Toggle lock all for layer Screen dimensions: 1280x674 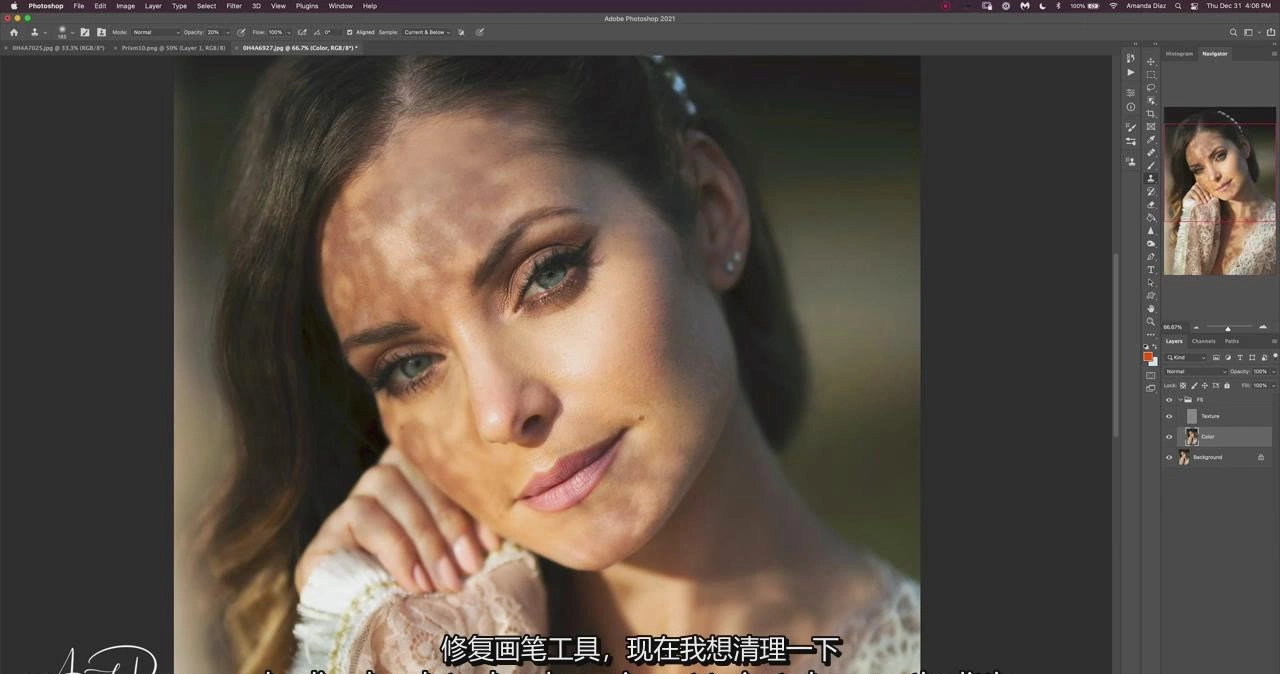1227,386
